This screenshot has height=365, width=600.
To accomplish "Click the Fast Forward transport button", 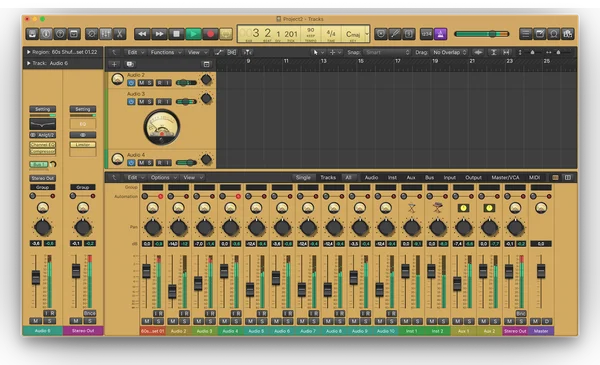I will point(159,34).
